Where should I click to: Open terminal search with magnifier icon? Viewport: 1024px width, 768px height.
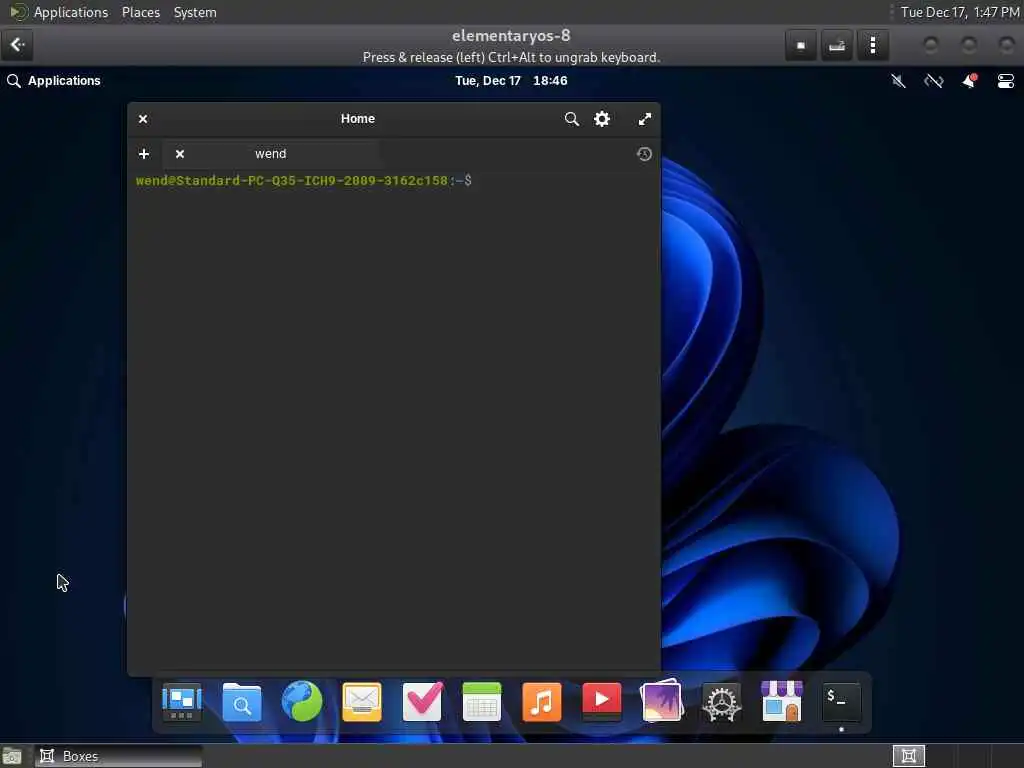click(571, 119)
